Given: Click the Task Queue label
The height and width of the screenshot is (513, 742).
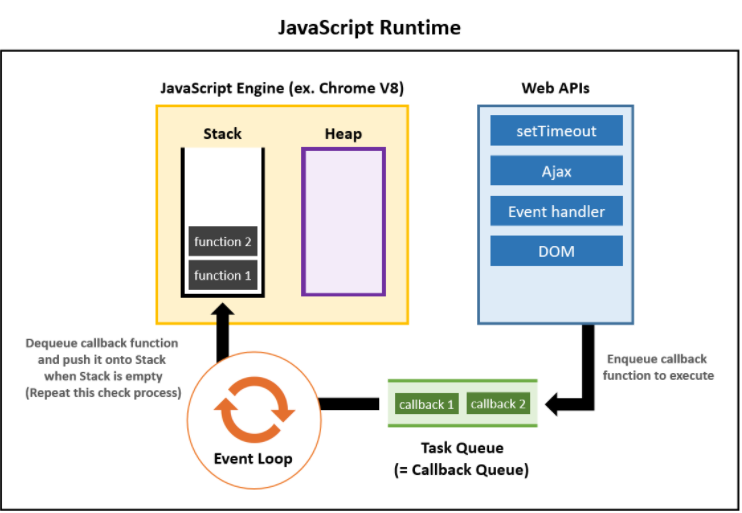Looking at the screenshot, I should tap(462, 448).
